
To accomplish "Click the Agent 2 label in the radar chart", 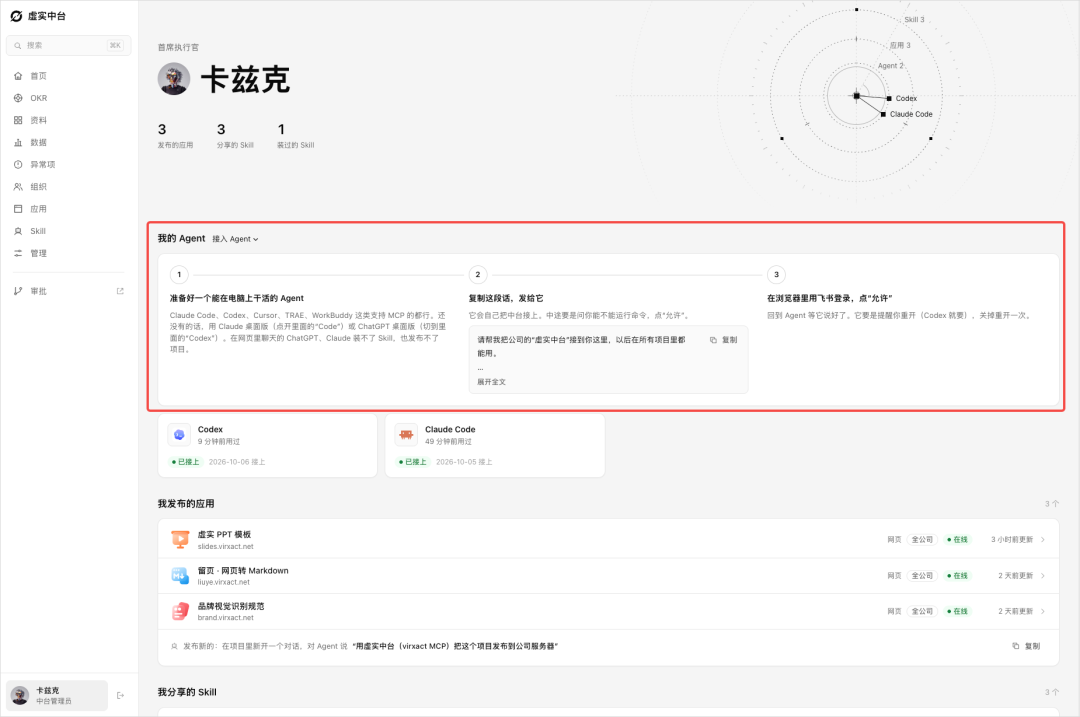I will click(x=891, y=65).
